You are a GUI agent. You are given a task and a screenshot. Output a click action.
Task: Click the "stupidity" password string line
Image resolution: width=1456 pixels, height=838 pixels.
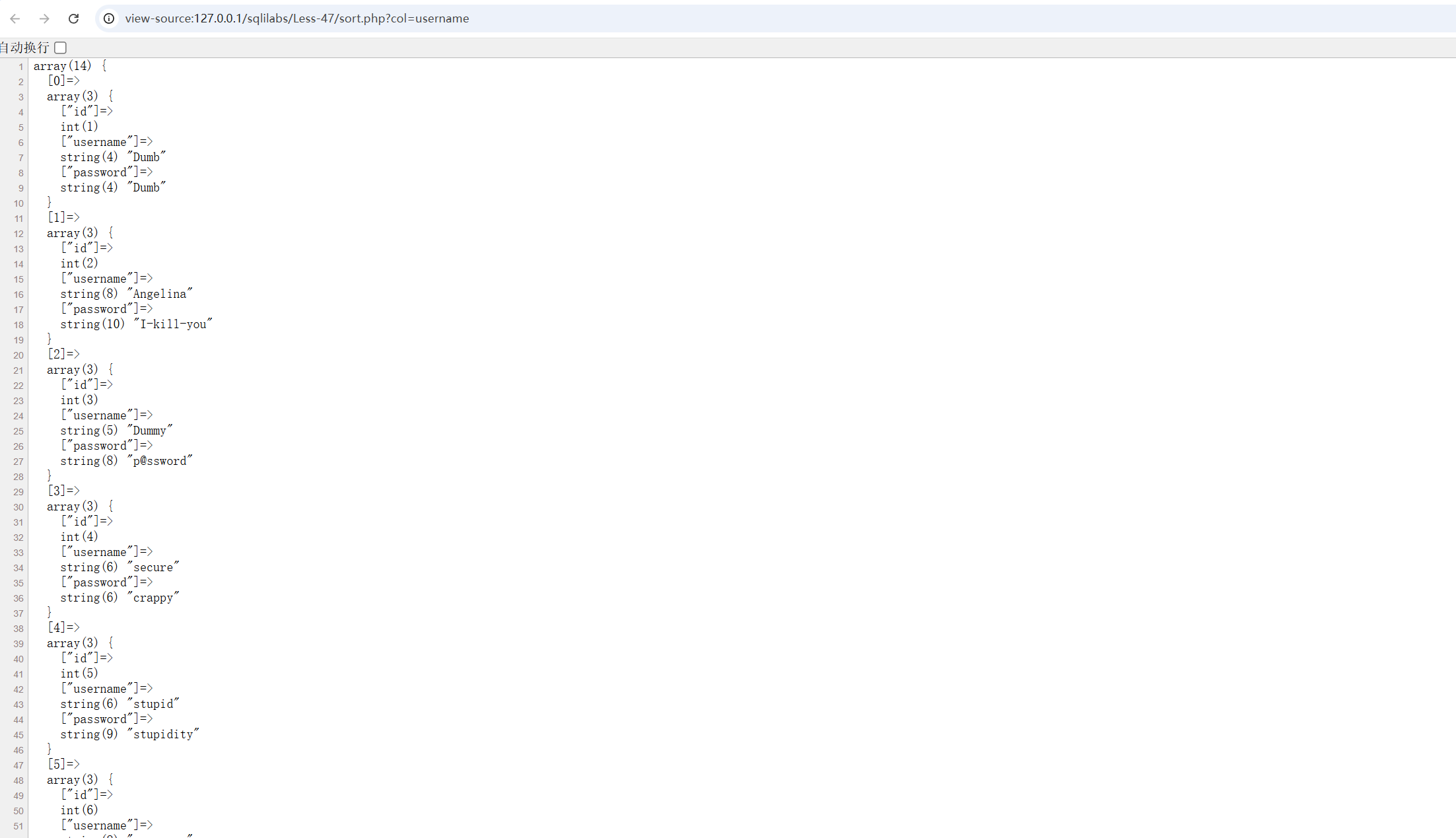click(x=129, y=734)
